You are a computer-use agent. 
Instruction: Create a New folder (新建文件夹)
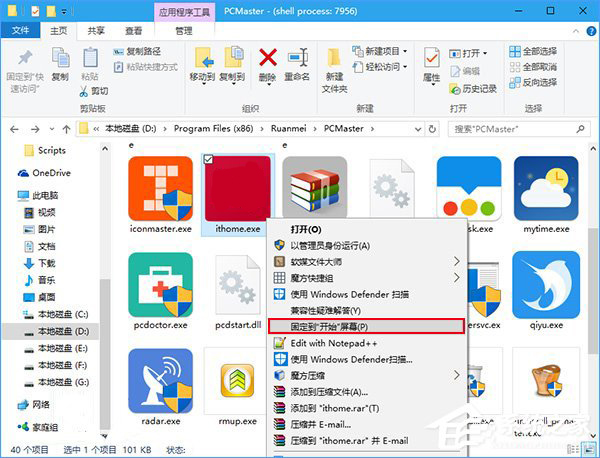pos(334,71)
